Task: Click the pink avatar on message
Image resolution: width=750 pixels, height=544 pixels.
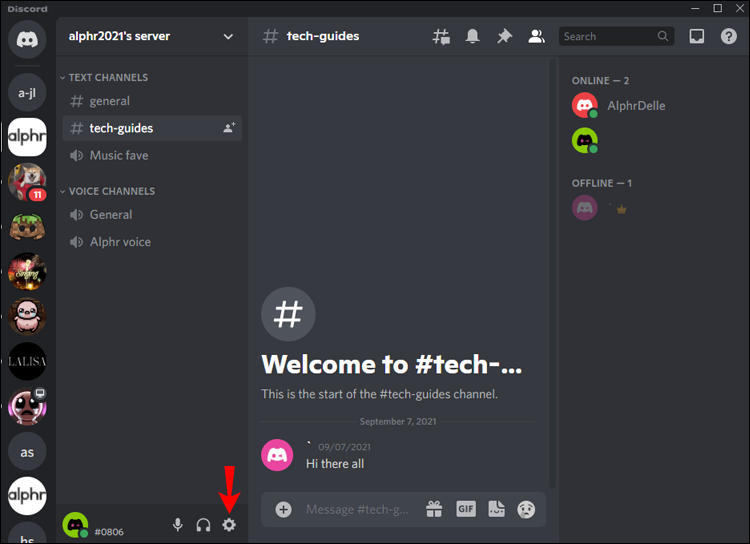Action: click(x=277, y=455)
